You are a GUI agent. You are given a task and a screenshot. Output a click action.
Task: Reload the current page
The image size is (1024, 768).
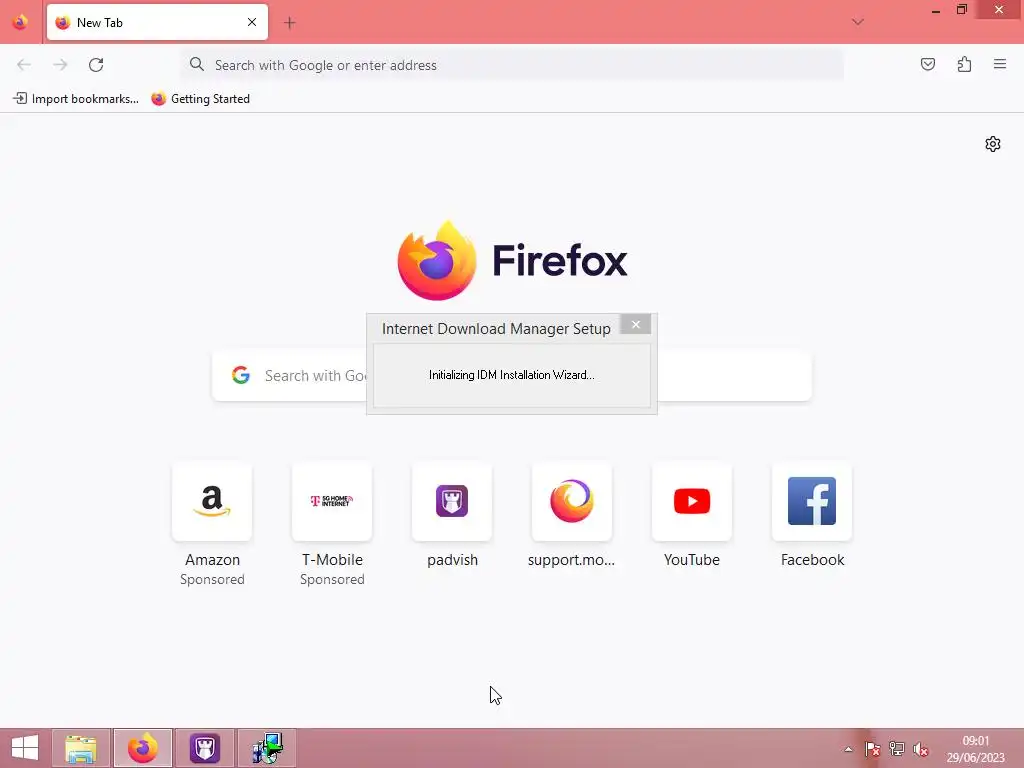pos(96,65)
